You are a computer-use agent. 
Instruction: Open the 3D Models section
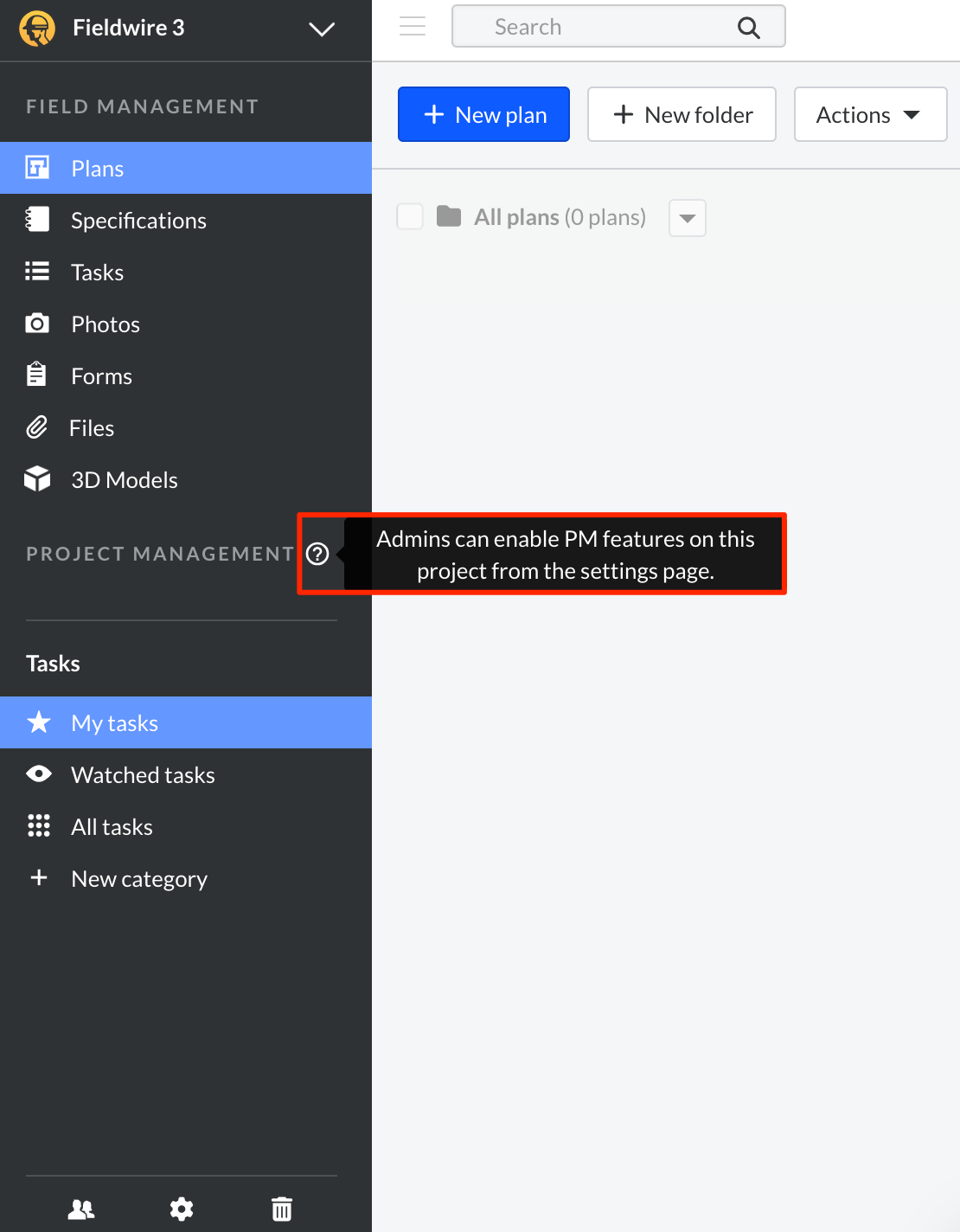(x=125, y=480)
